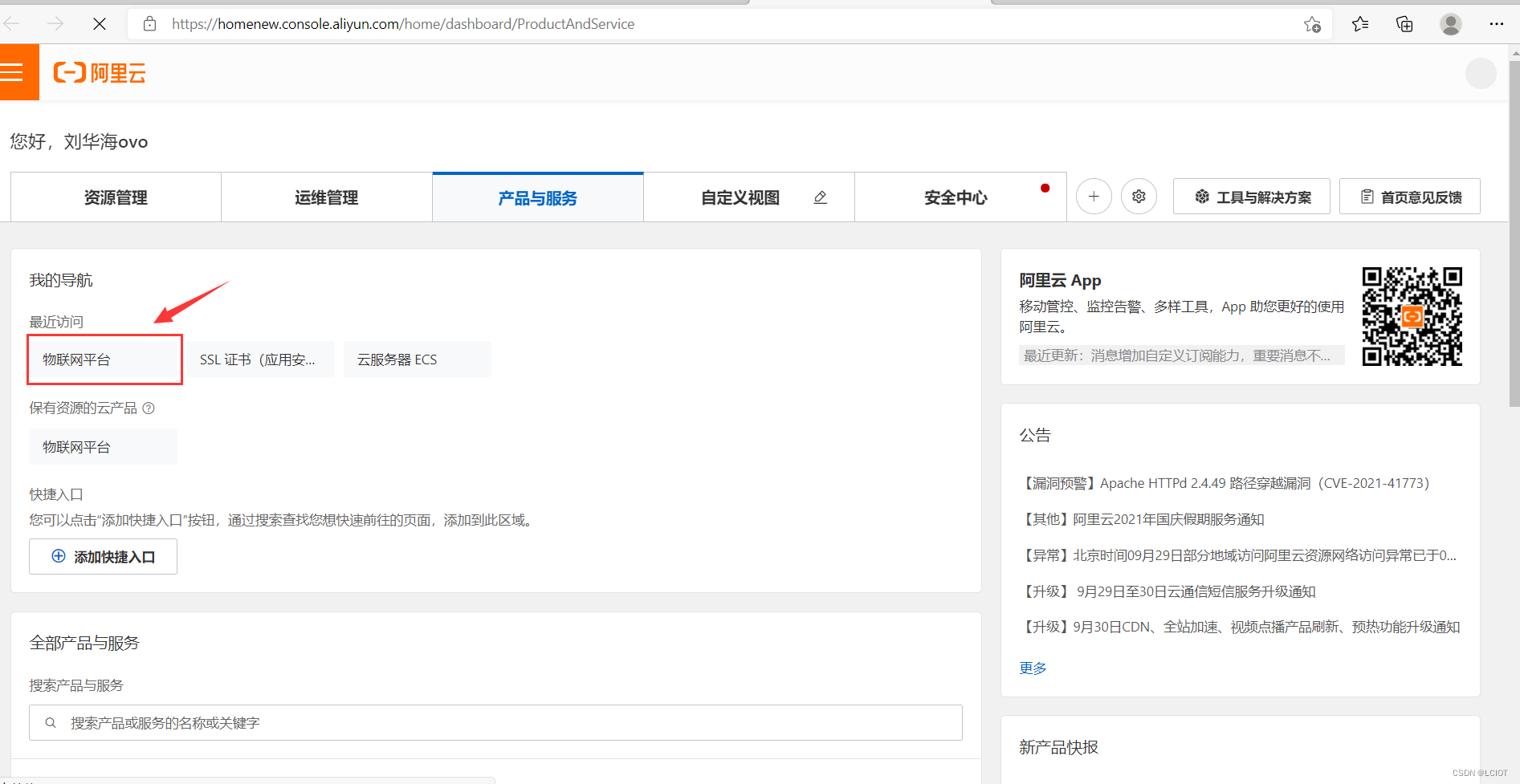View site lock information
Image resolution: width=1520 pixels, height=784 pixels.
point(149,24)
